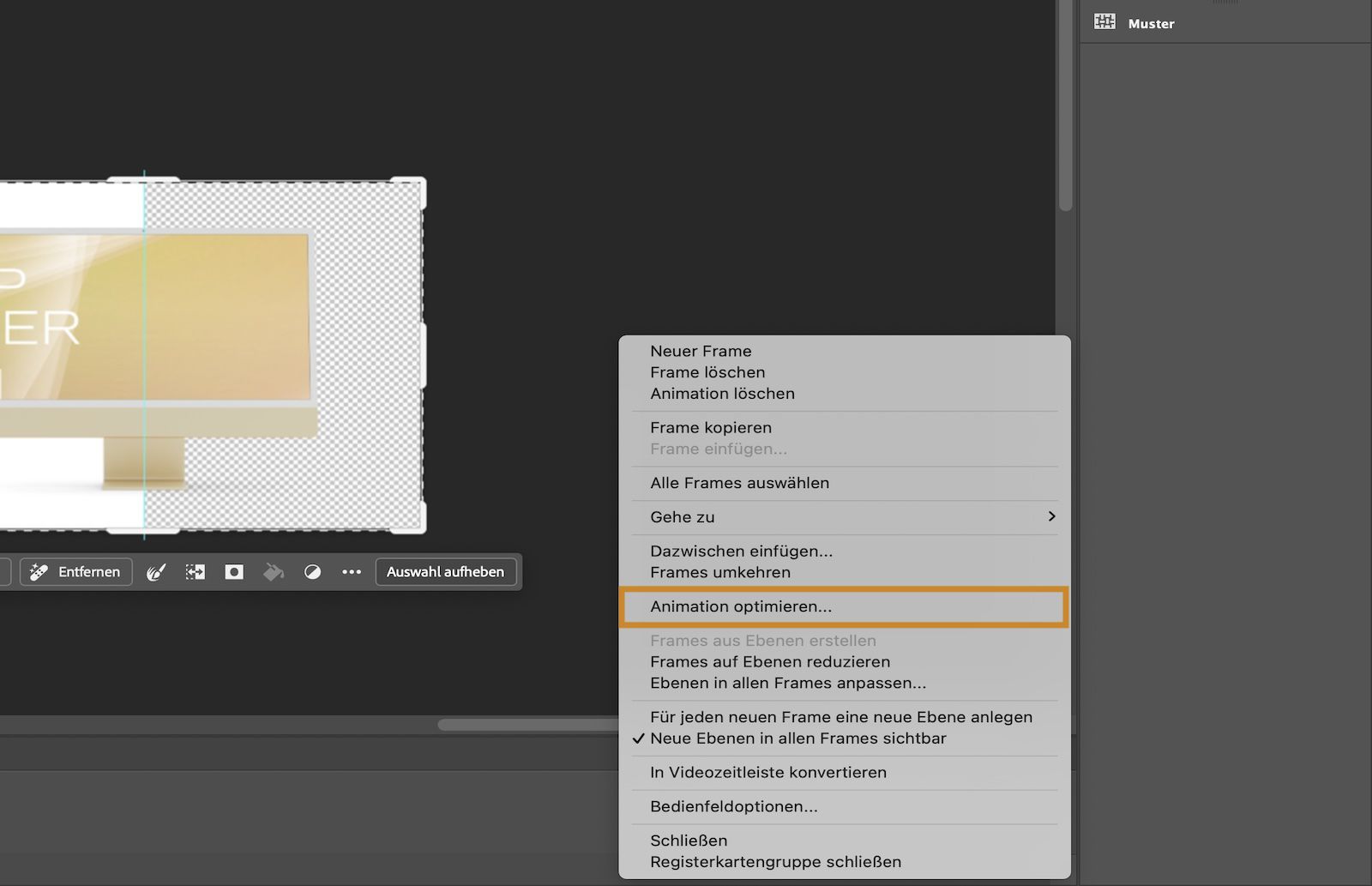Create a mask using the mask icon
The image size is (1372, 886).
pos(233,571)
